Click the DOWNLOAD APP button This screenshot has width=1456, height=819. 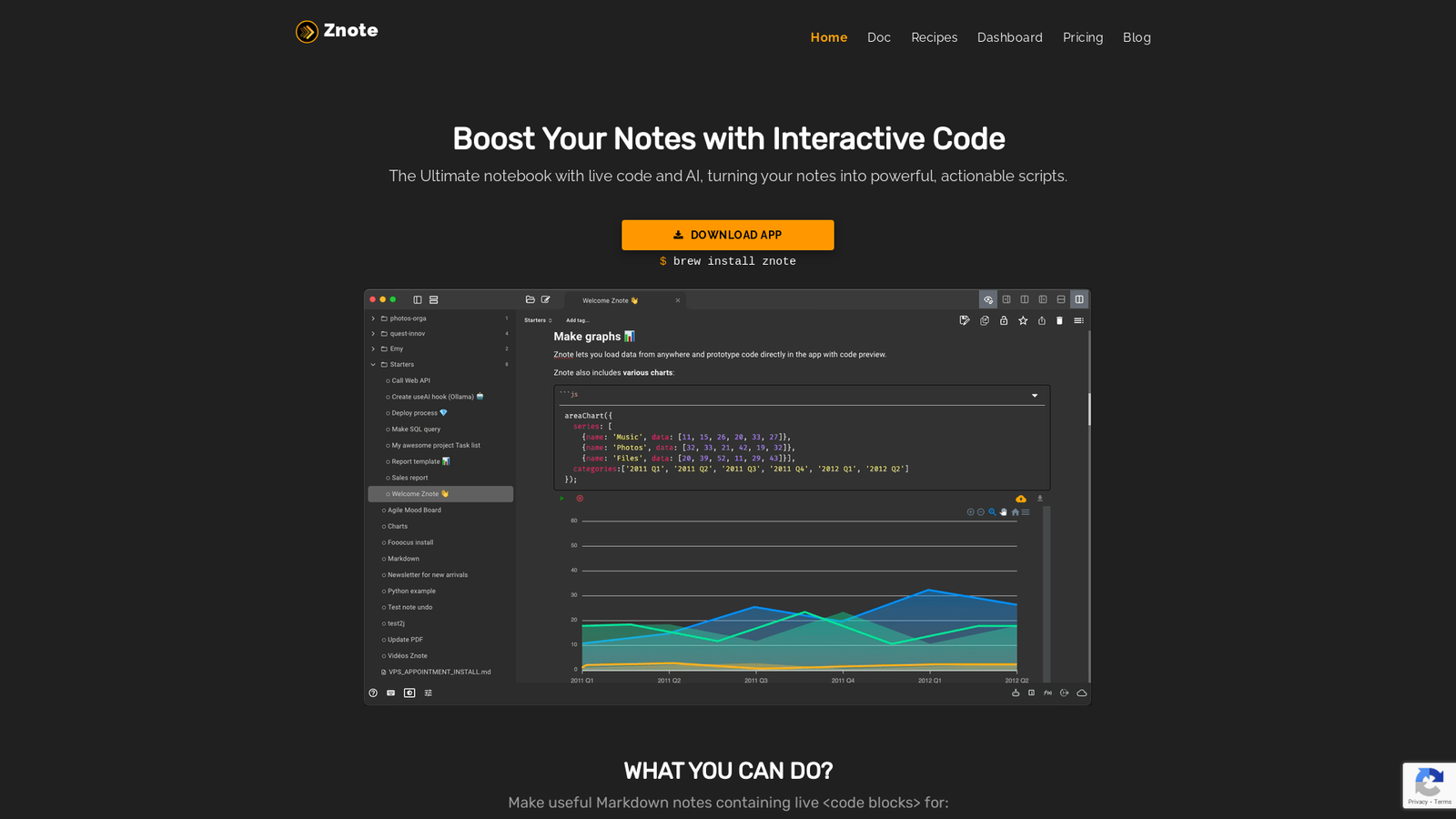(x=728, y=235)
